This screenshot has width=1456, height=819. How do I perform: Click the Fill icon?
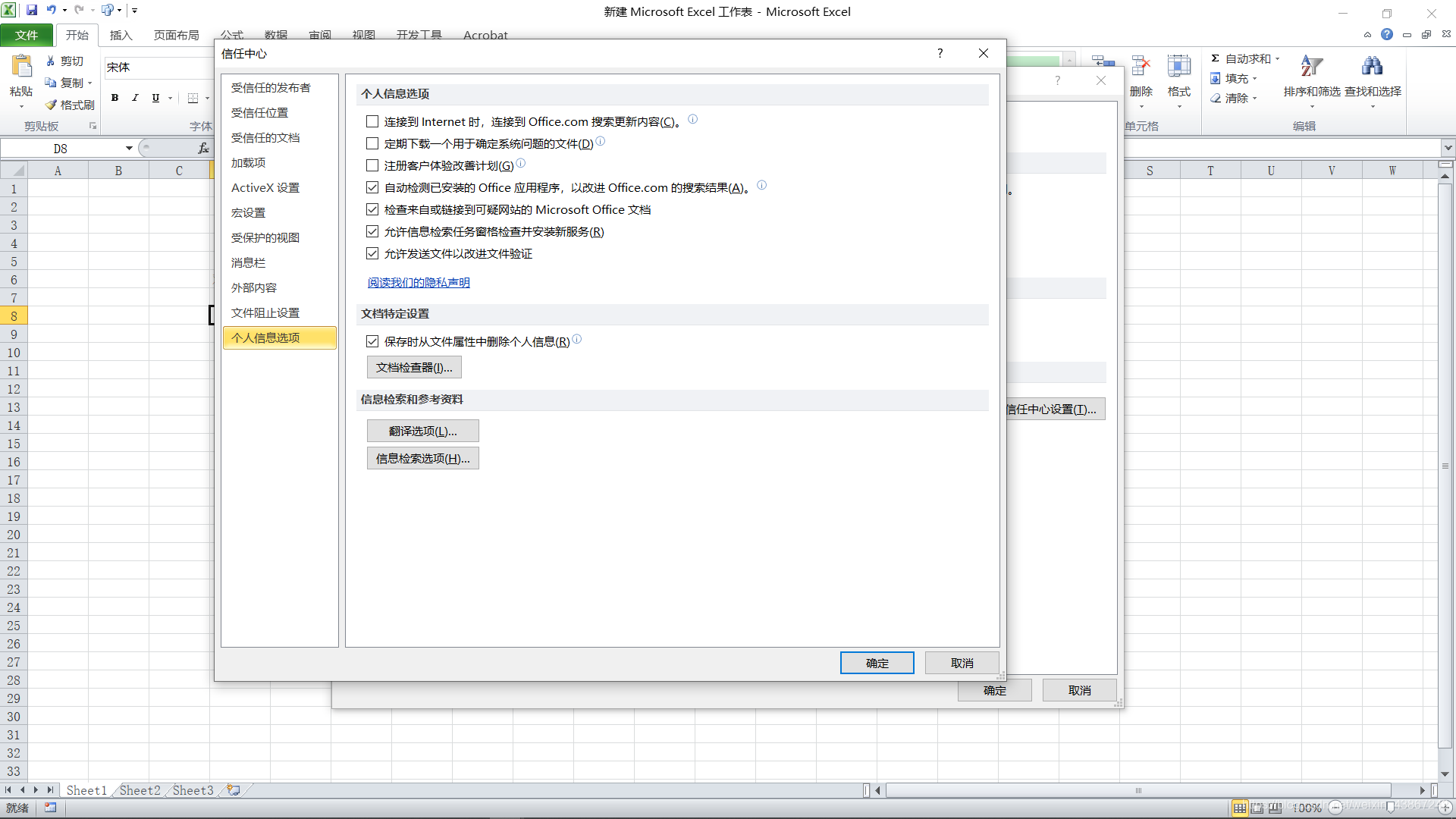[1215, 78]
